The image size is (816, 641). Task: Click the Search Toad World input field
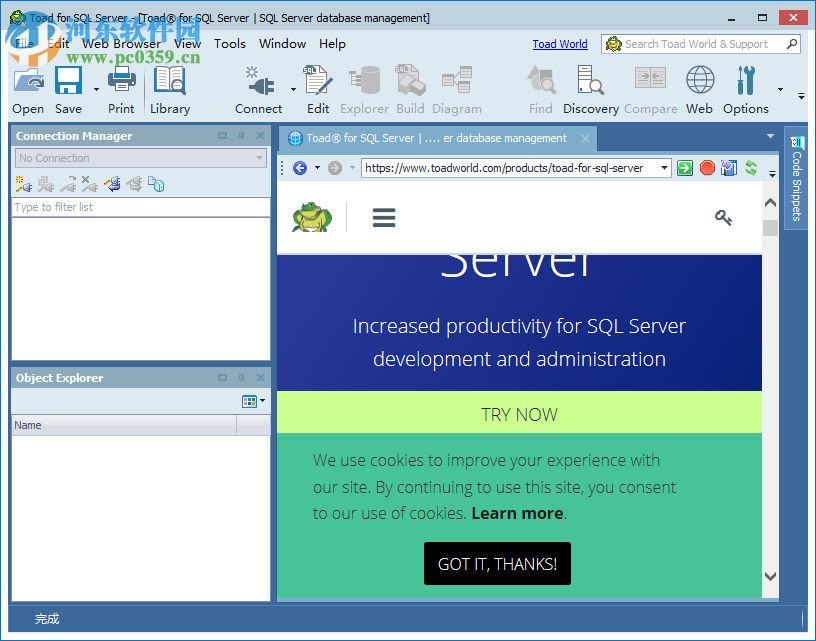(700, 43)
